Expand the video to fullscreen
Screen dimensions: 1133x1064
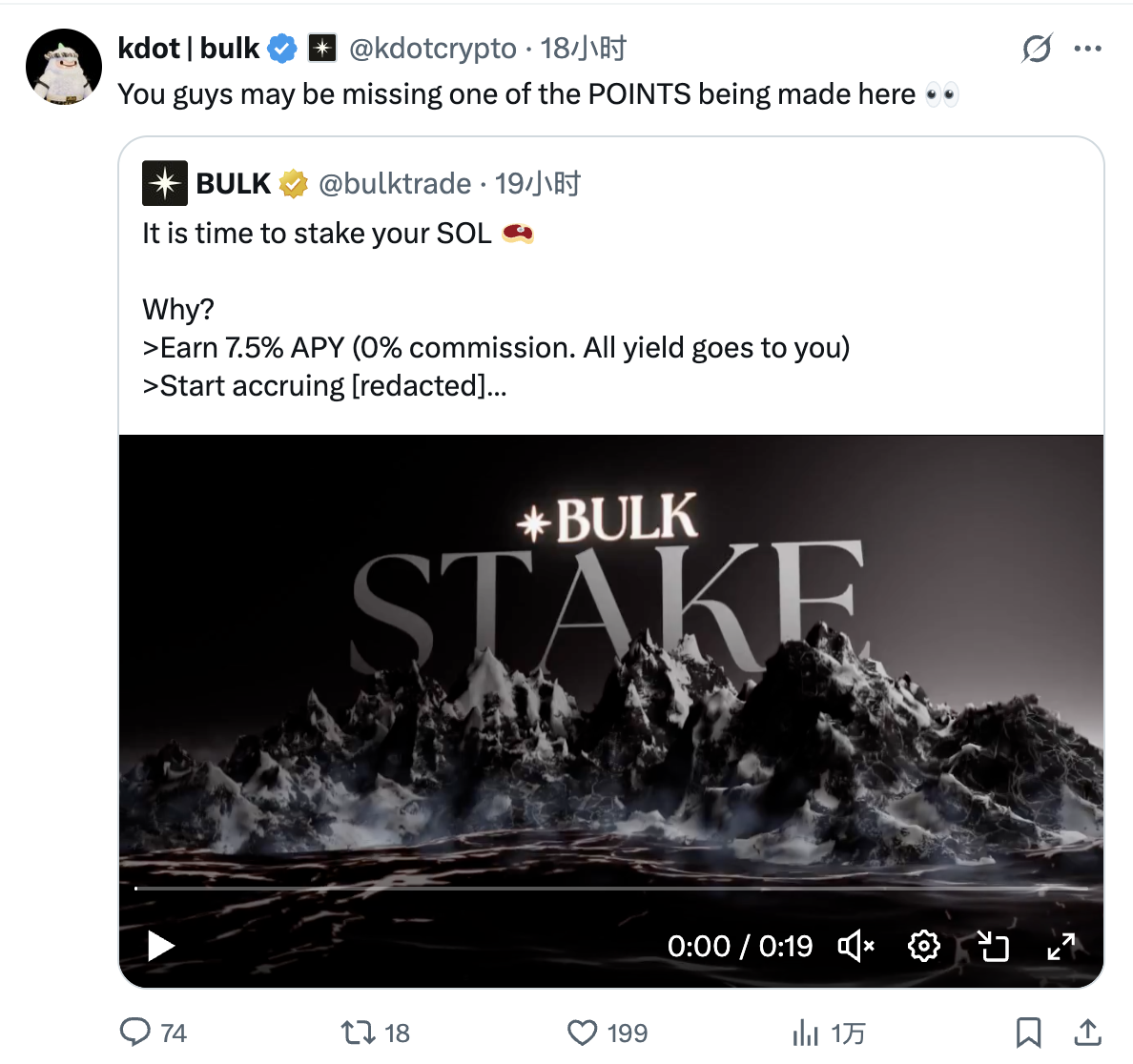click(1061, 946)
